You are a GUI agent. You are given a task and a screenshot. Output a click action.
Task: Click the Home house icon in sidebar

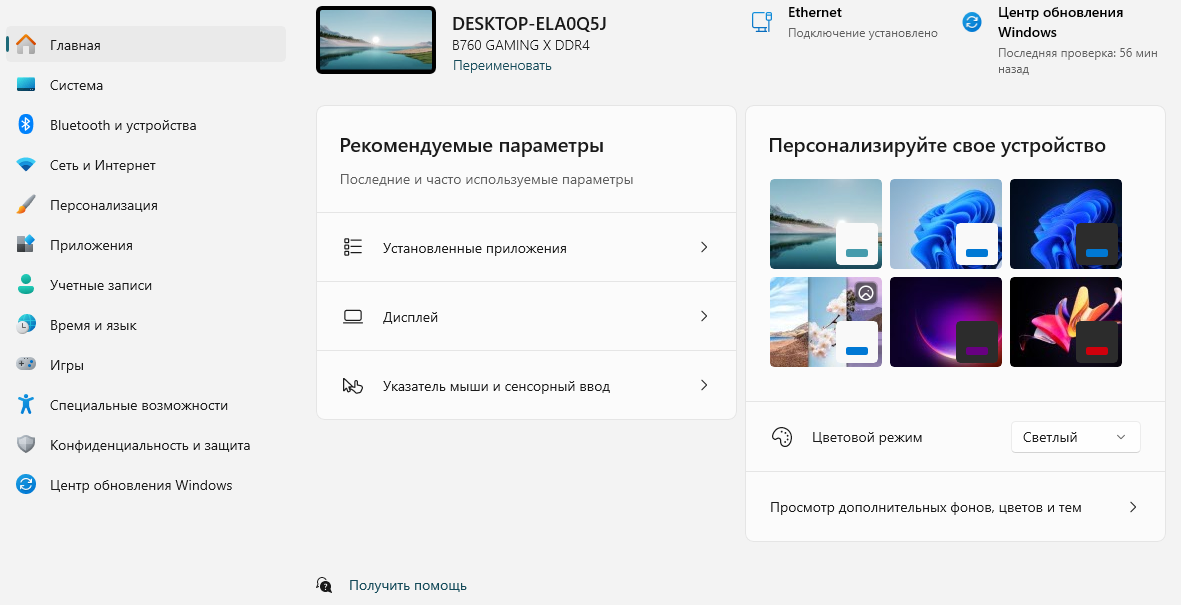(x=26, y=44)
